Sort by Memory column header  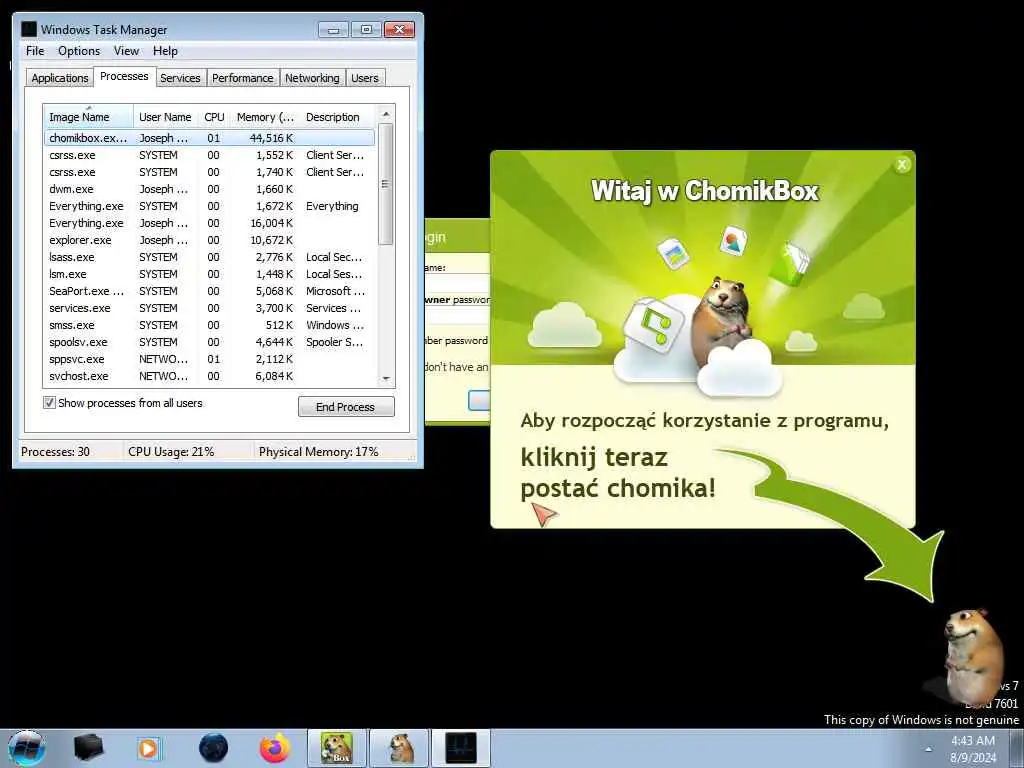coord(265,117)
